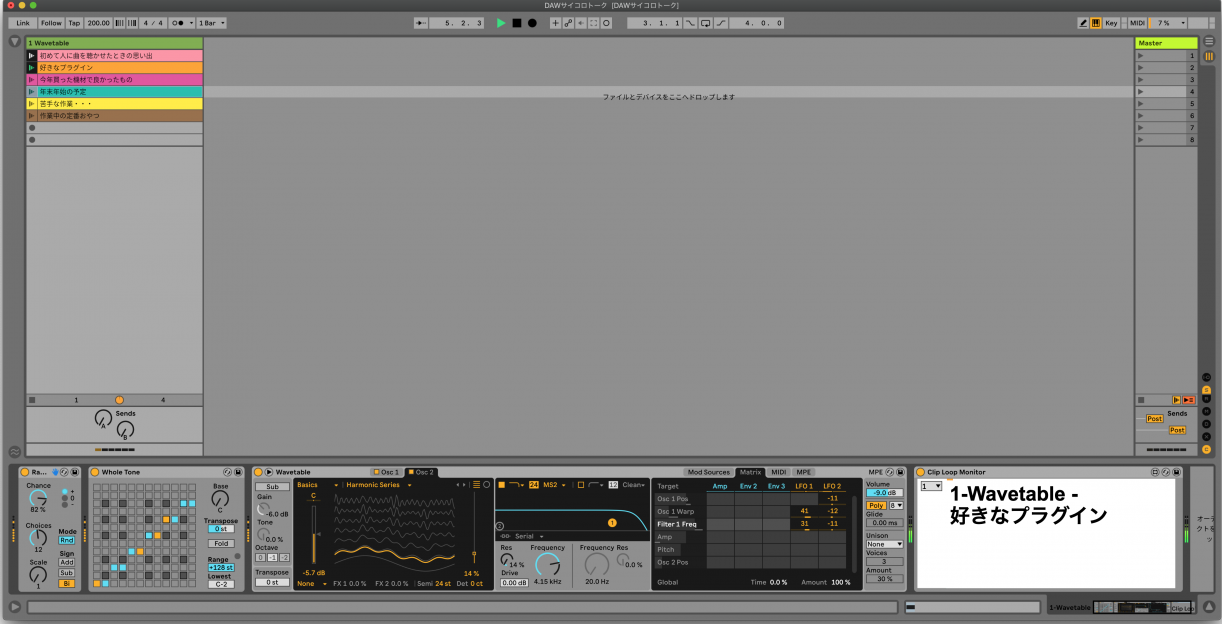
Task: Enable the Draw Mode pencil icon
Action: [x=1083, y=22]
